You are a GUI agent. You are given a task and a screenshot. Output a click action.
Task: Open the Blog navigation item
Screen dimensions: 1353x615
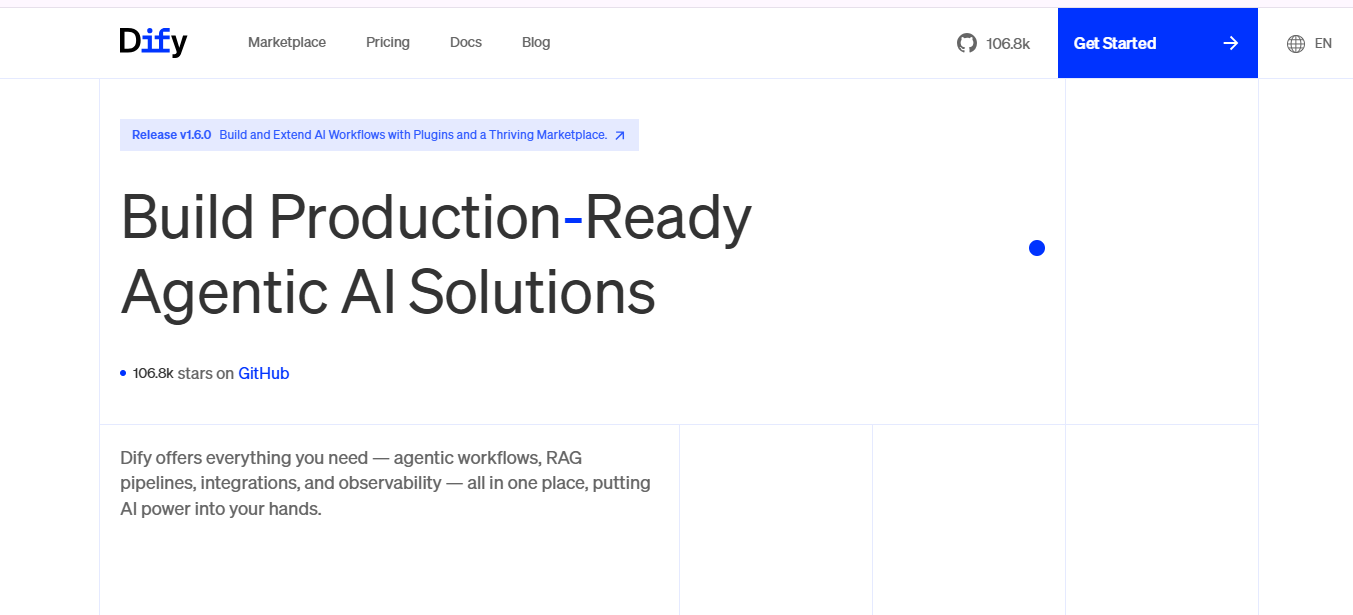(536, 42)
